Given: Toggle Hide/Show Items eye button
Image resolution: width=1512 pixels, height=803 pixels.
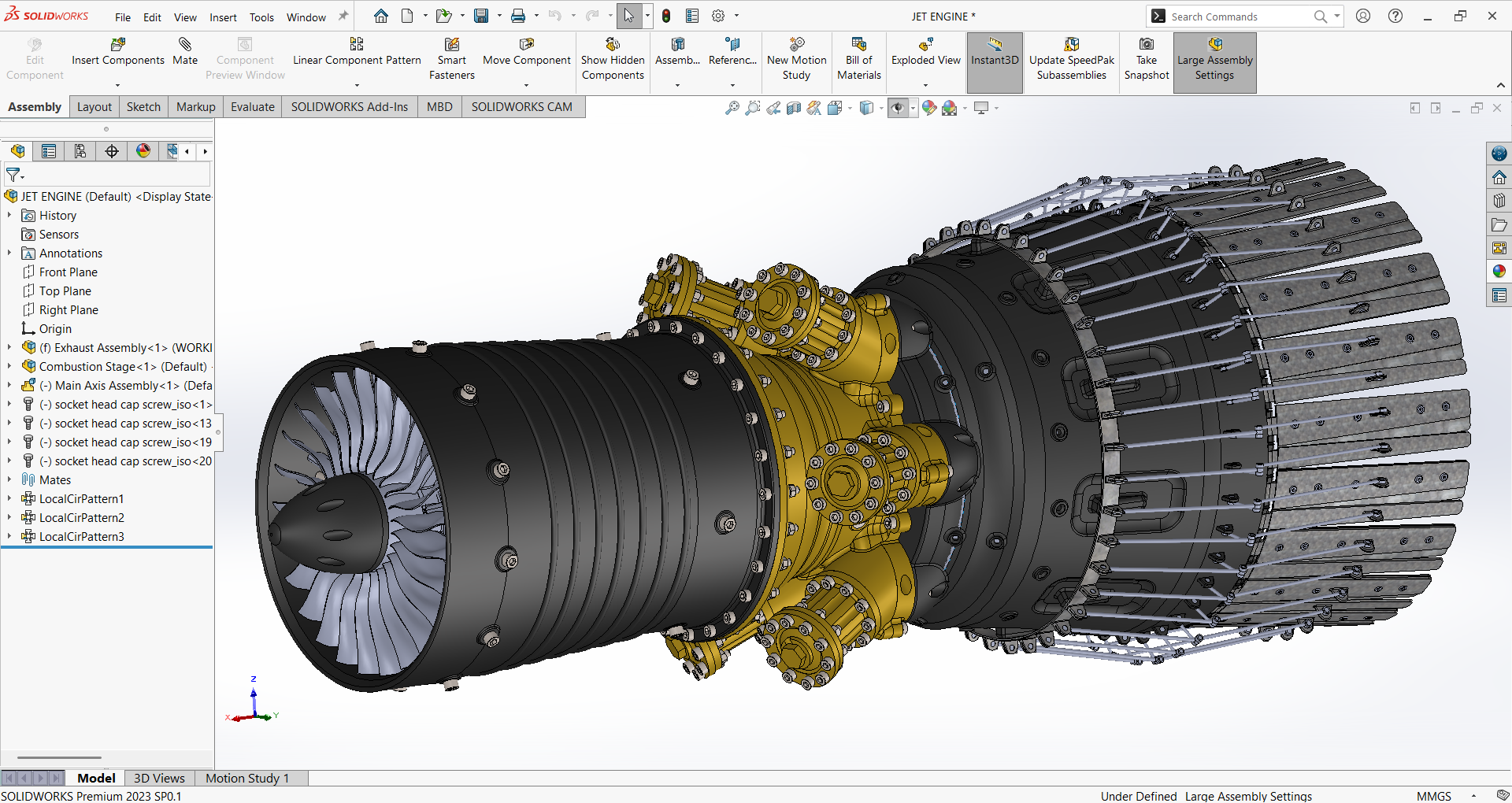Looking at the screenshot, I should click(x=897, y=108).
